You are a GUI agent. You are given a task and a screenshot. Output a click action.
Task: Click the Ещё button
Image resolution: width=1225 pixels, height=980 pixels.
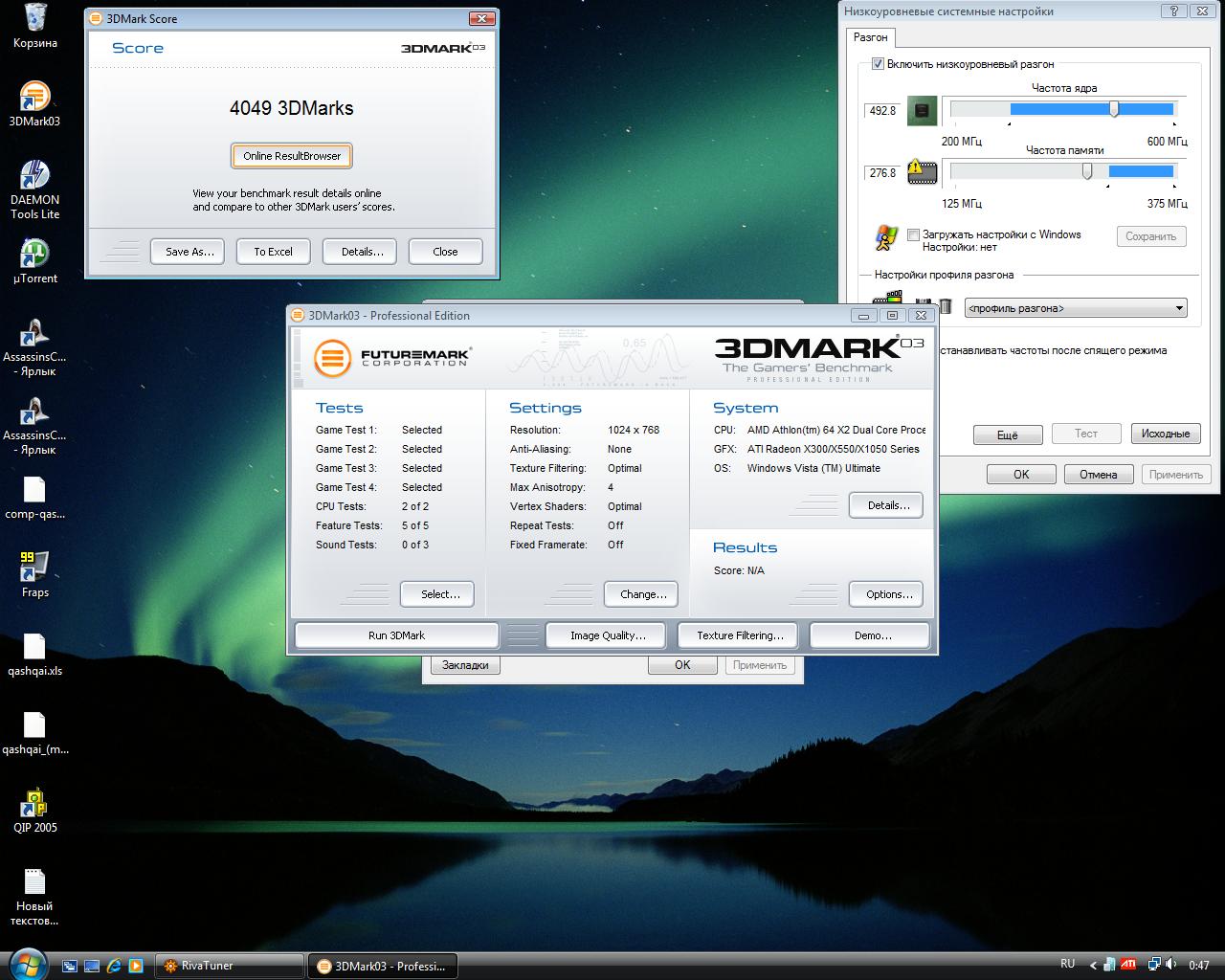[x=1008, y=434]
